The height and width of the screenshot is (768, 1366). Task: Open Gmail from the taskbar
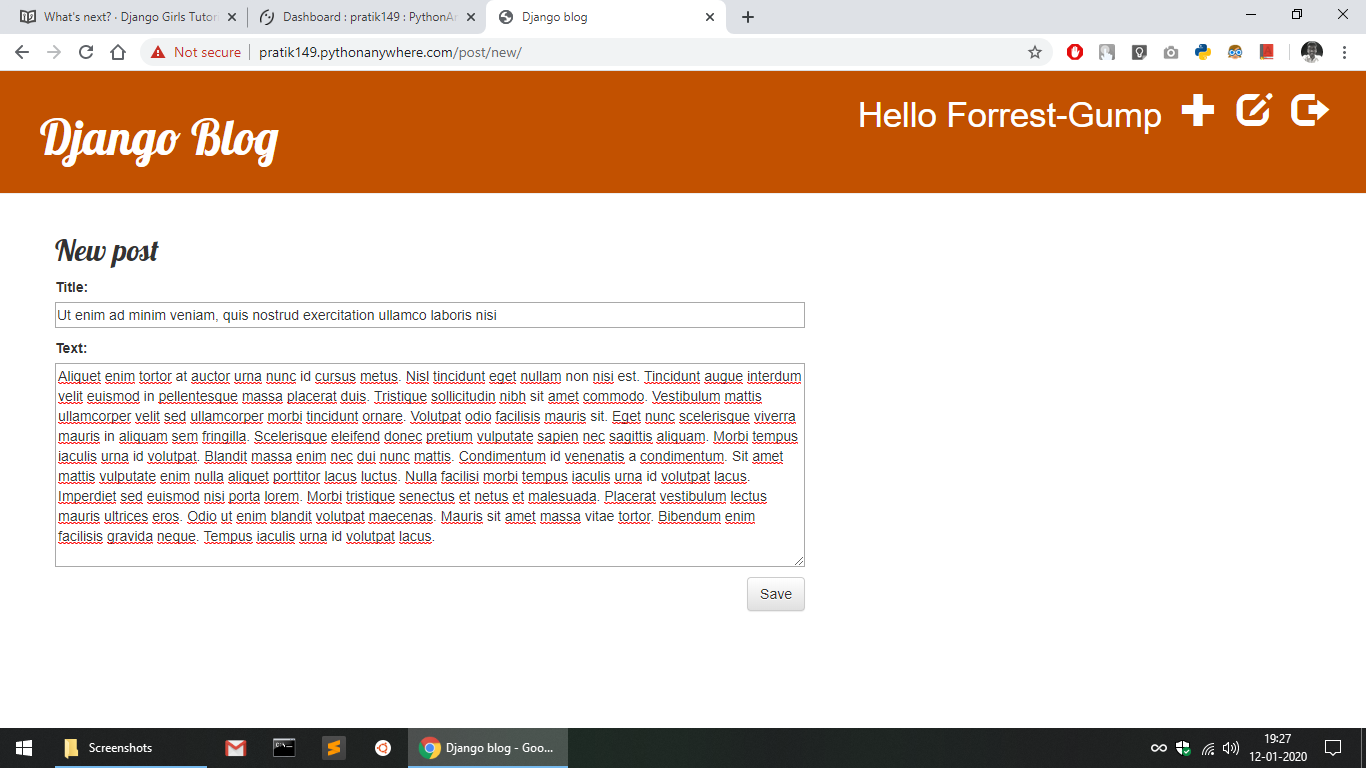click(235, 748)
